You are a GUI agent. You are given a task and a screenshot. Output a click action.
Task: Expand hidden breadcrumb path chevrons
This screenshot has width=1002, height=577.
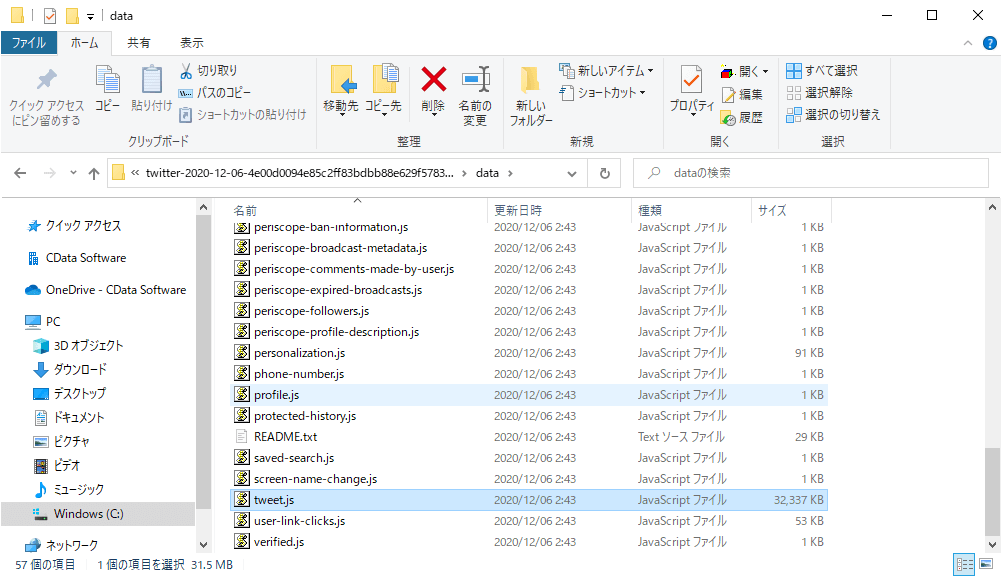[x=135, y=173]
